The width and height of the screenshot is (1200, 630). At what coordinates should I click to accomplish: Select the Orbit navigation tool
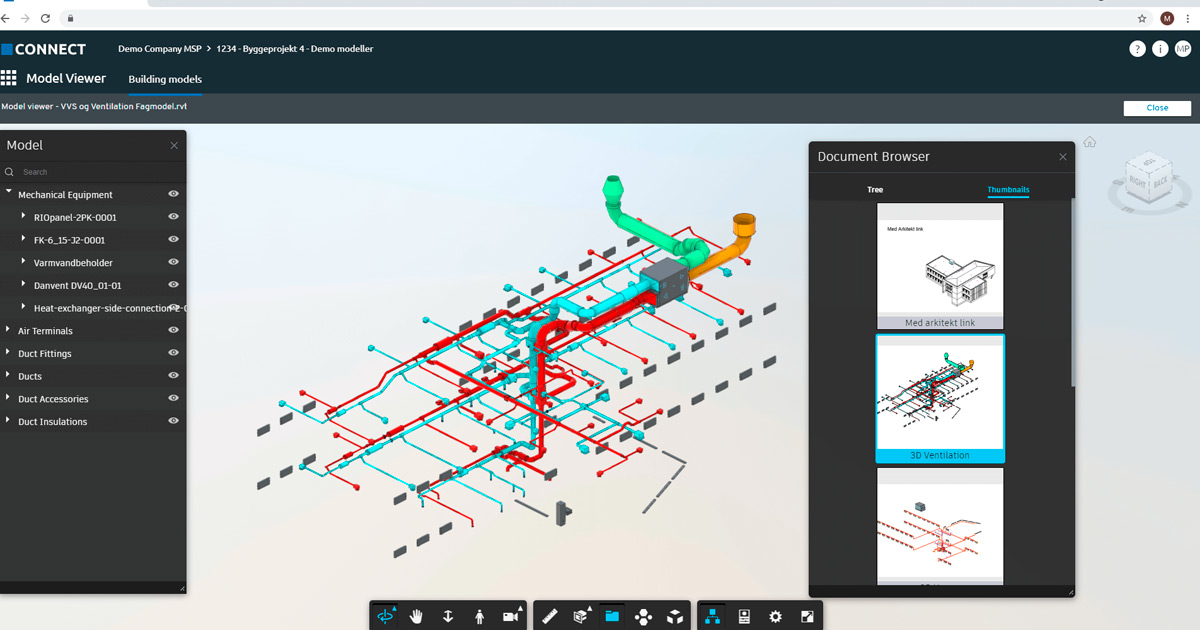click(386, 616)
